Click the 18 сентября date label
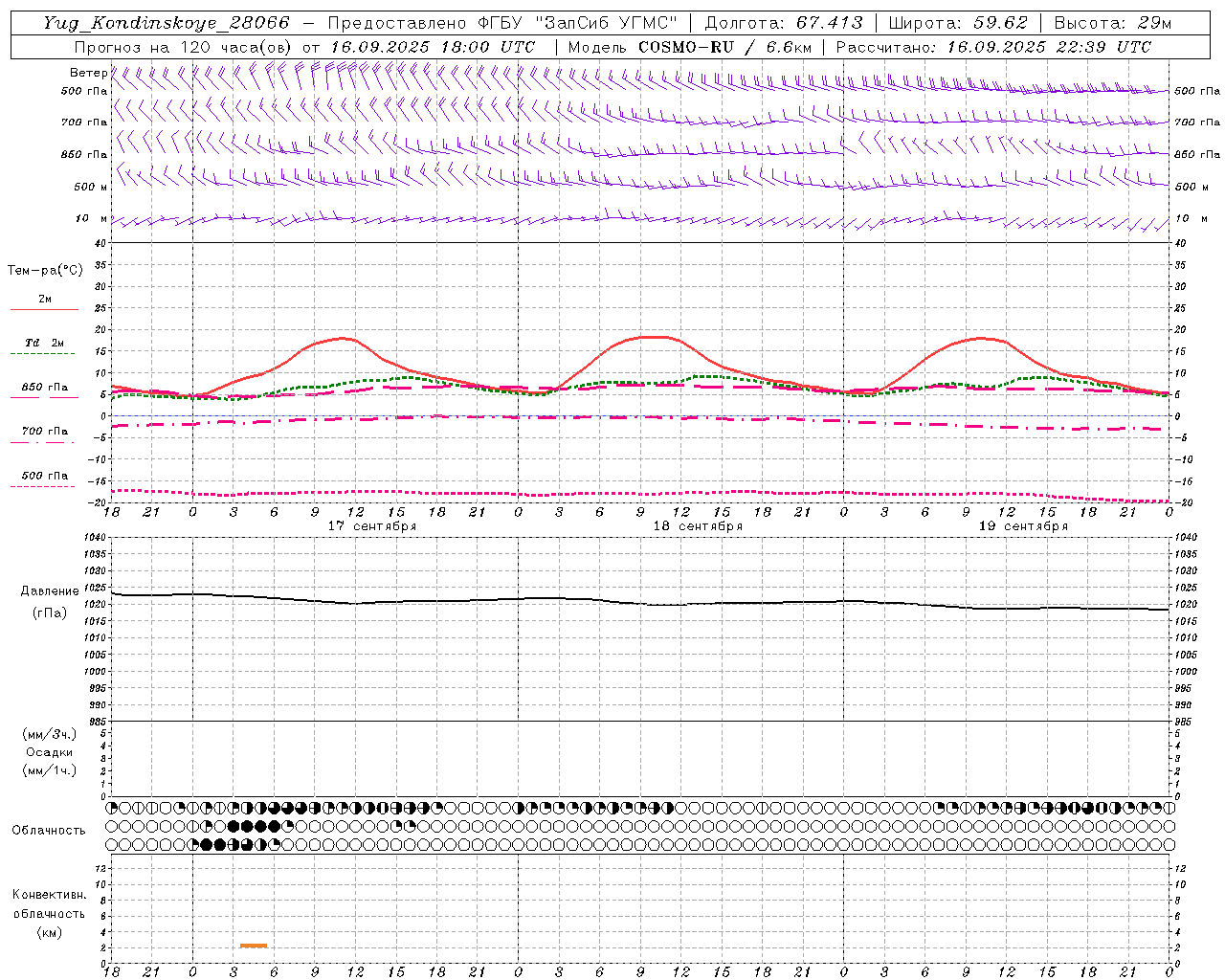Image resolution: width=1225 pixels, height=980 pixels. coord(698,526)
